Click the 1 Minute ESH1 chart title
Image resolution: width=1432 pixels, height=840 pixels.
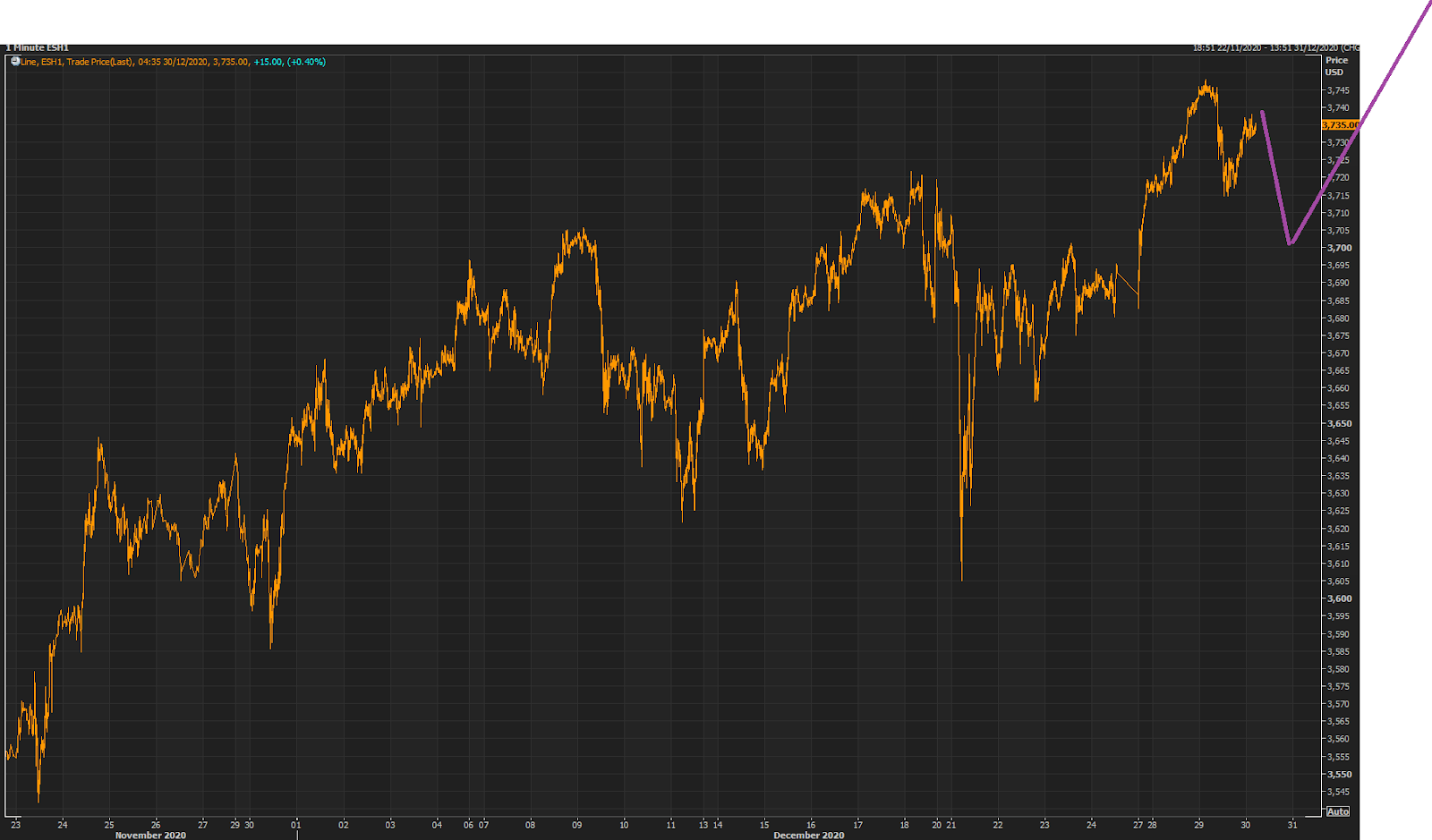[37, 47]
